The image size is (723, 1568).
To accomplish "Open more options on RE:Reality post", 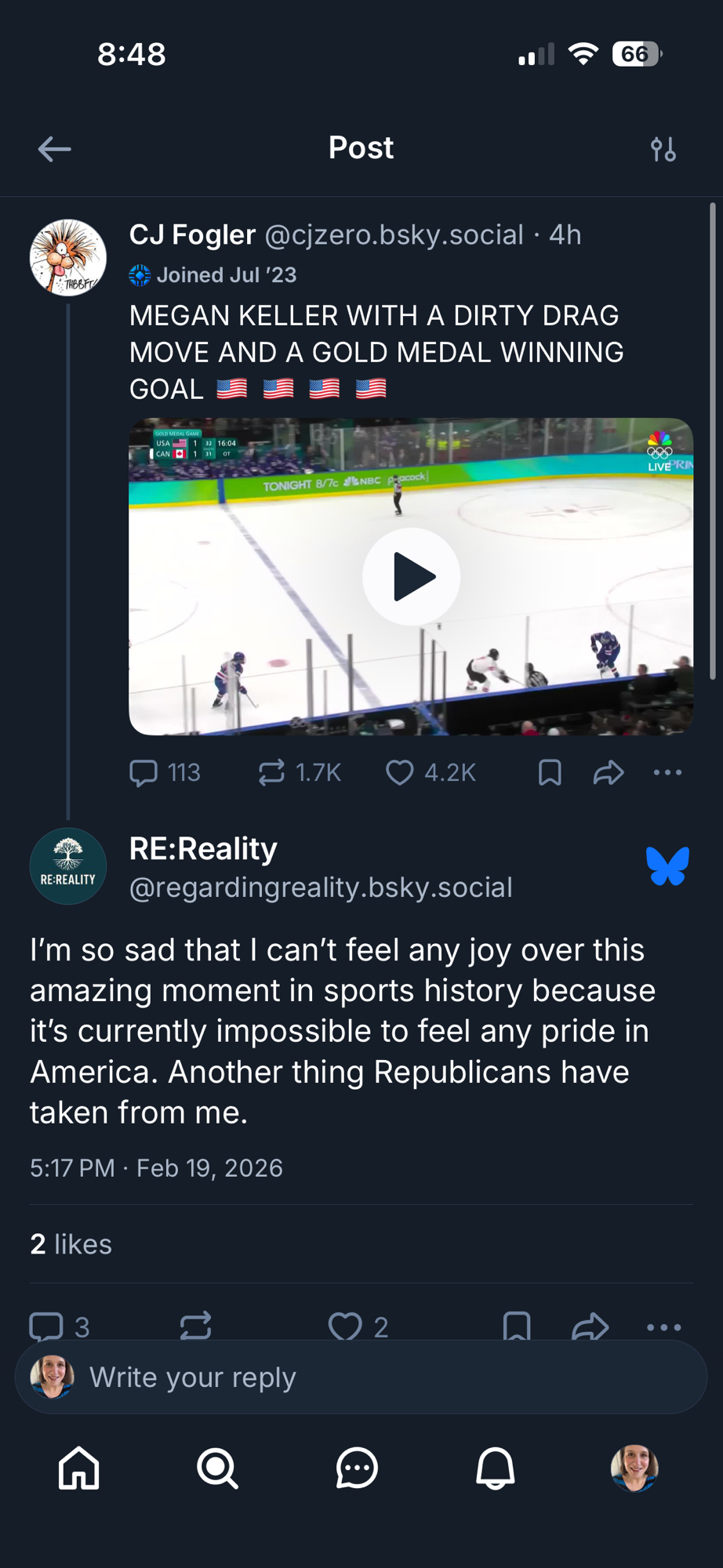I will (664, 1327).
